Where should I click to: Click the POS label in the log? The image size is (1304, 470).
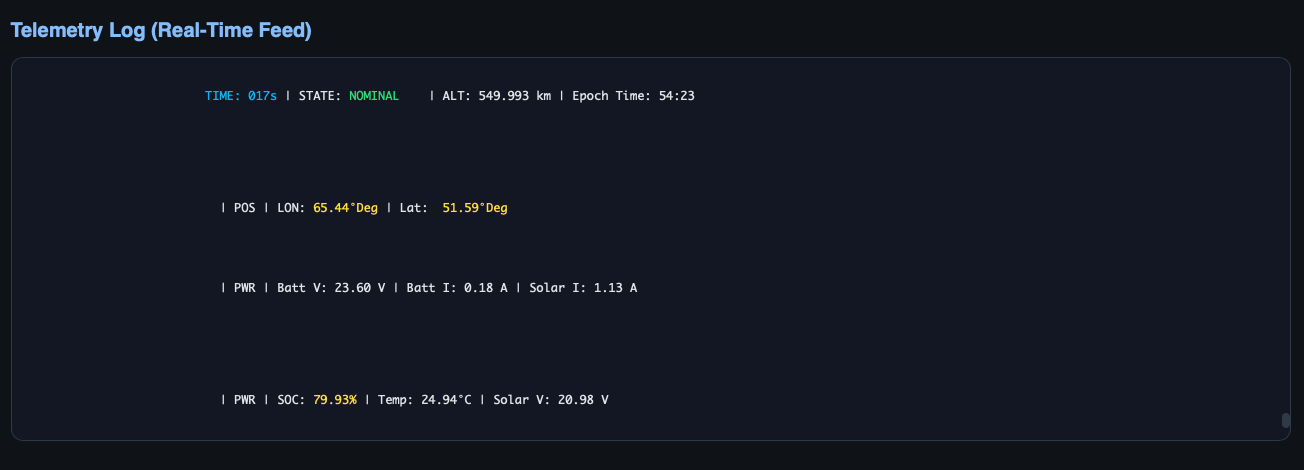[x=245, y=208]
